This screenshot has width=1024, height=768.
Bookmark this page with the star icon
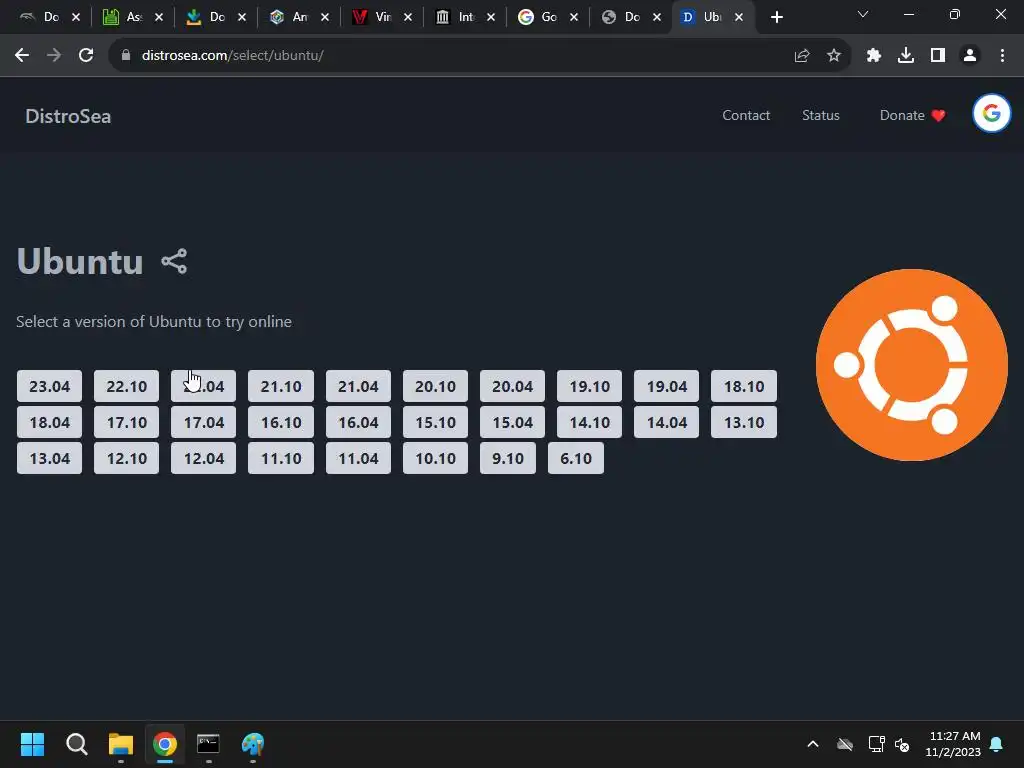833,56
